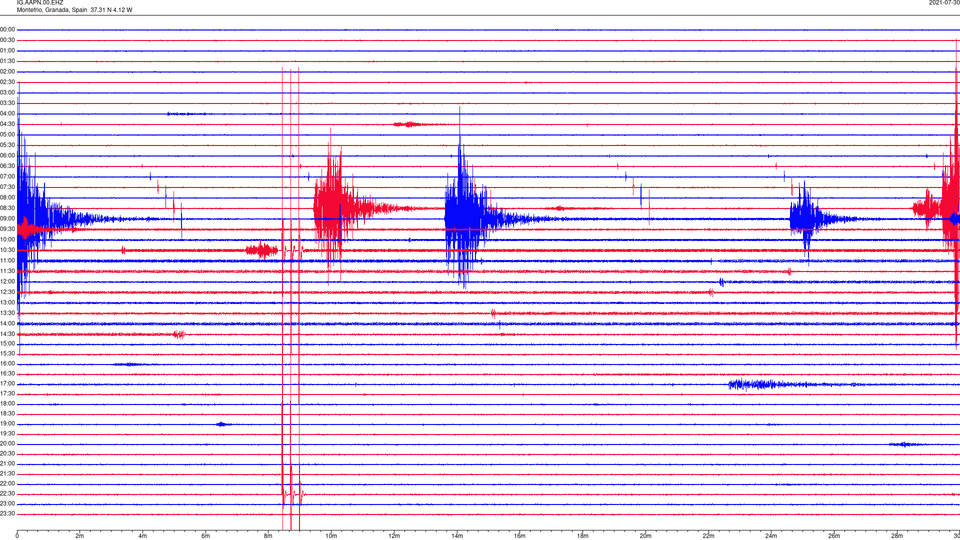Select the 05:00 trace time label
The width and height of the screenshot is (960, 540).
click(7, 135)
